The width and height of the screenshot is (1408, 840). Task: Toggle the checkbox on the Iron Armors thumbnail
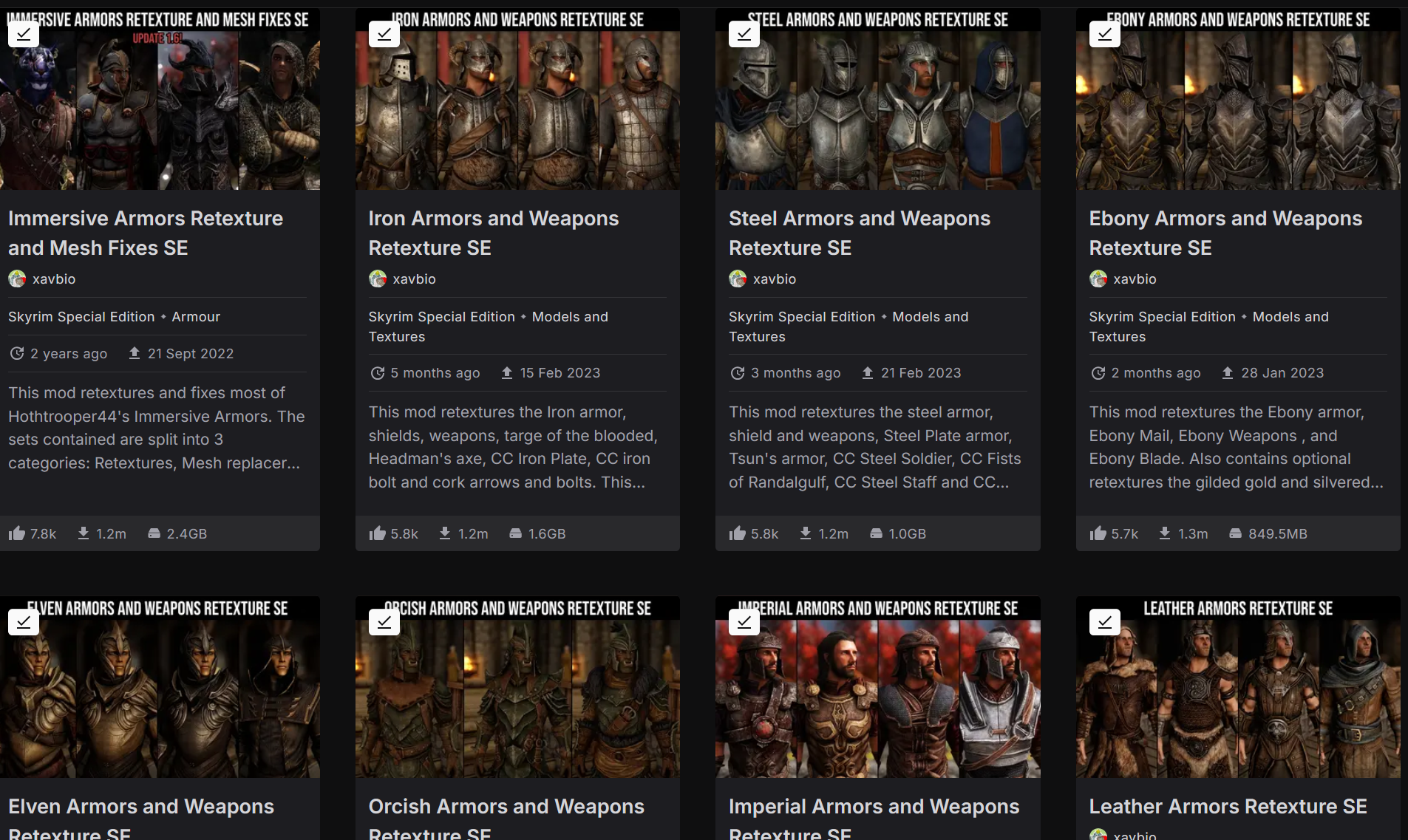[x=384, y=34]
